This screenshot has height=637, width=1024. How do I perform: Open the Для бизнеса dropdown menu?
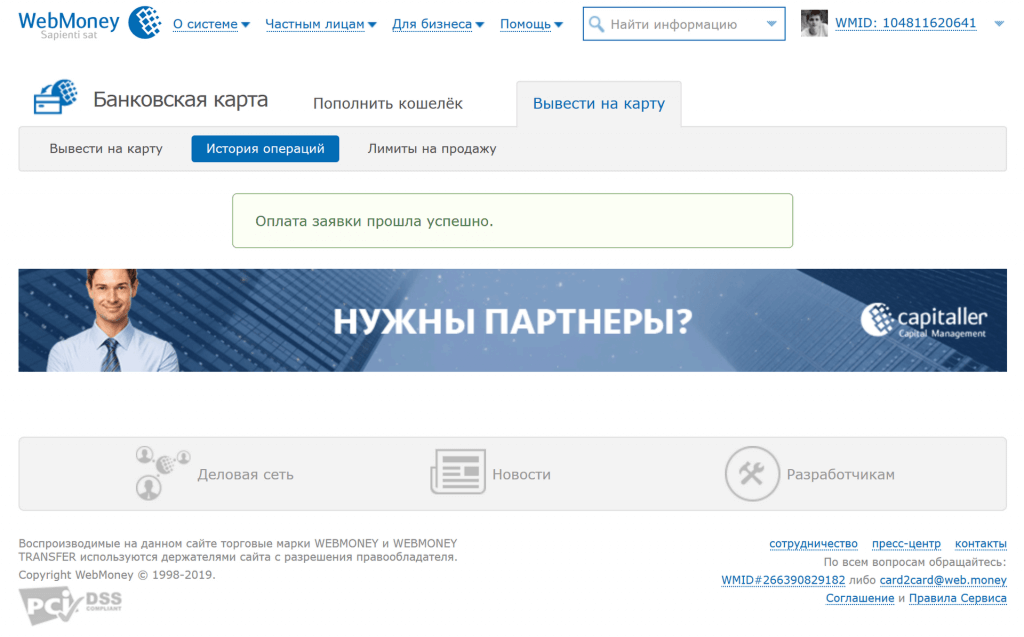[x=438, y=24]
